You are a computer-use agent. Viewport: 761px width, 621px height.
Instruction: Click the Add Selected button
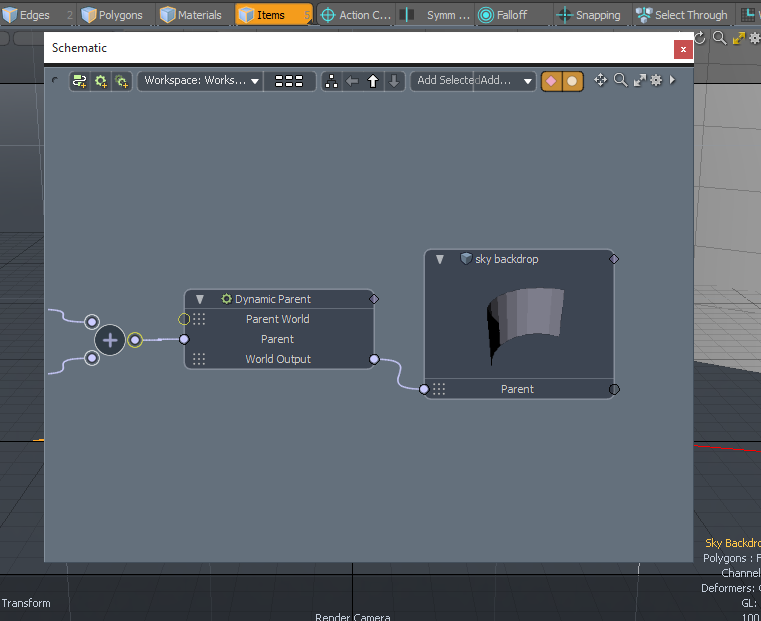(x=443, y=81)
